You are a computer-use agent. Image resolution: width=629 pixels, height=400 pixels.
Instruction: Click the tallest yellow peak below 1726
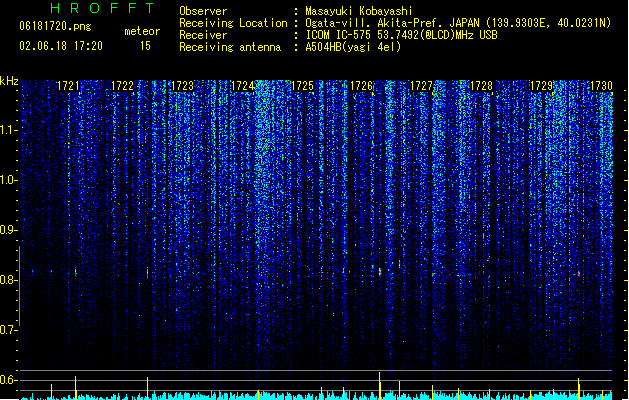point(379,385)
